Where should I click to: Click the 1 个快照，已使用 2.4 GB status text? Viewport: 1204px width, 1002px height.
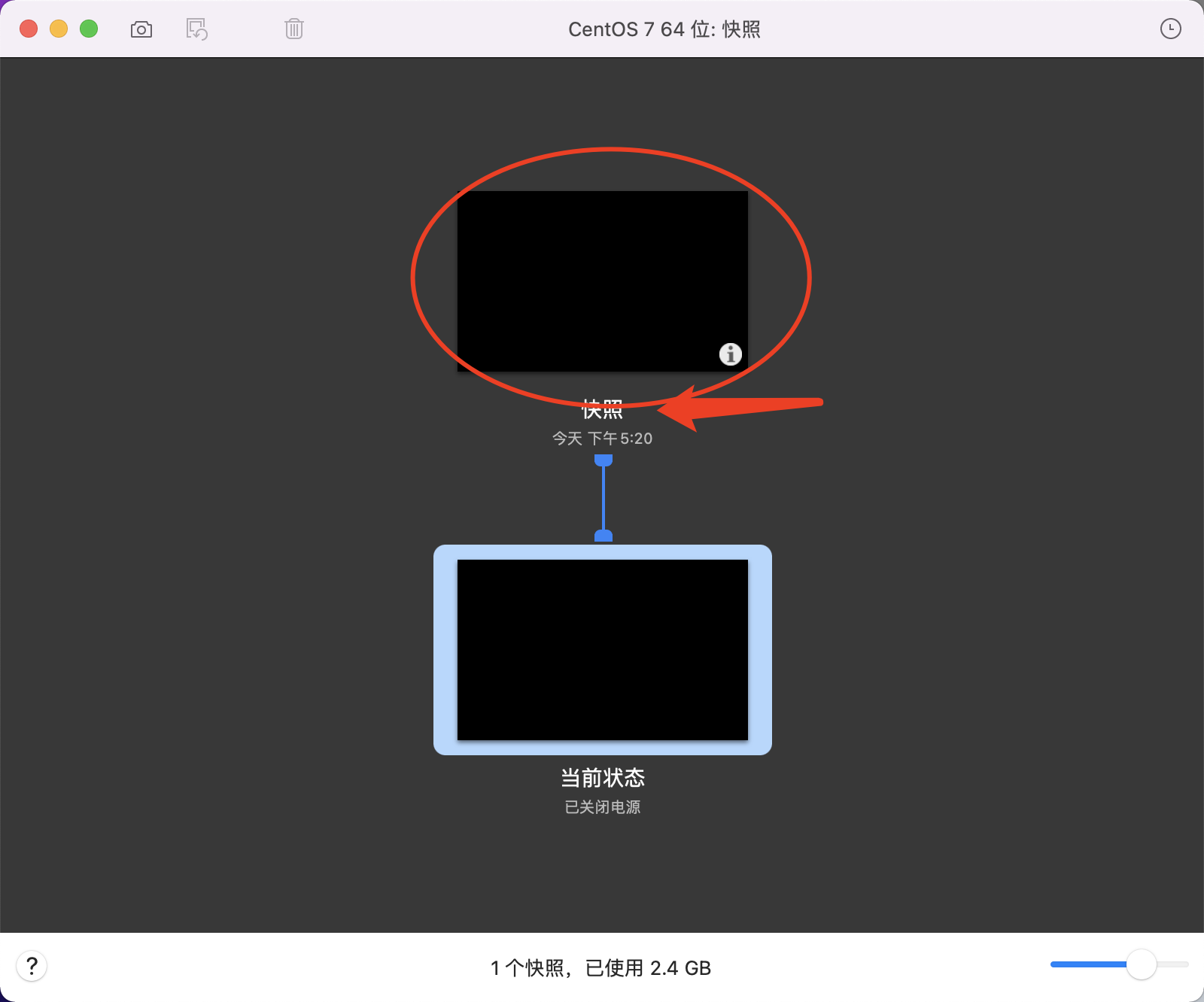tap(601, 968)
